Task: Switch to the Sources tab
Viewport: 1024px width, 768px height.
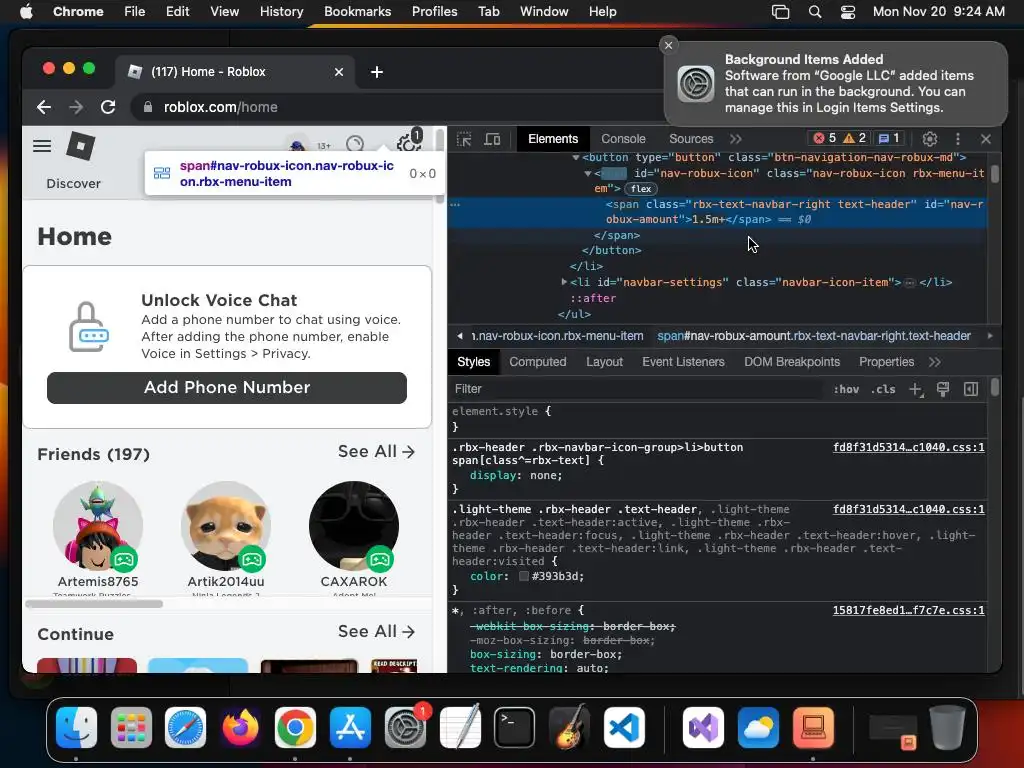Action: pos(691,139)
